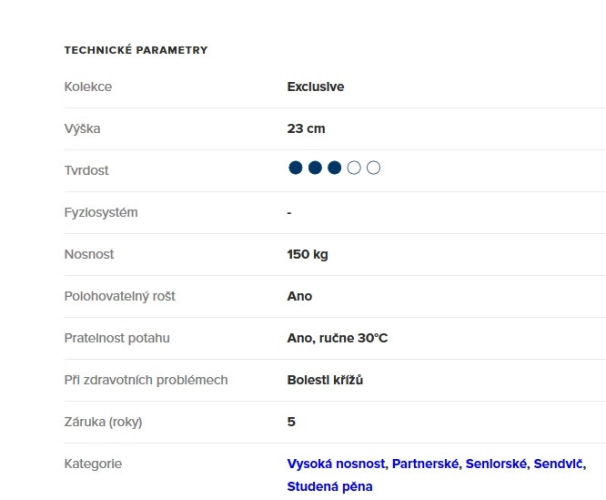Viewport: 606px width, 500px height.
Task: Click the fourth empty Tvrdost dot
Action: (x=354, y=168)
